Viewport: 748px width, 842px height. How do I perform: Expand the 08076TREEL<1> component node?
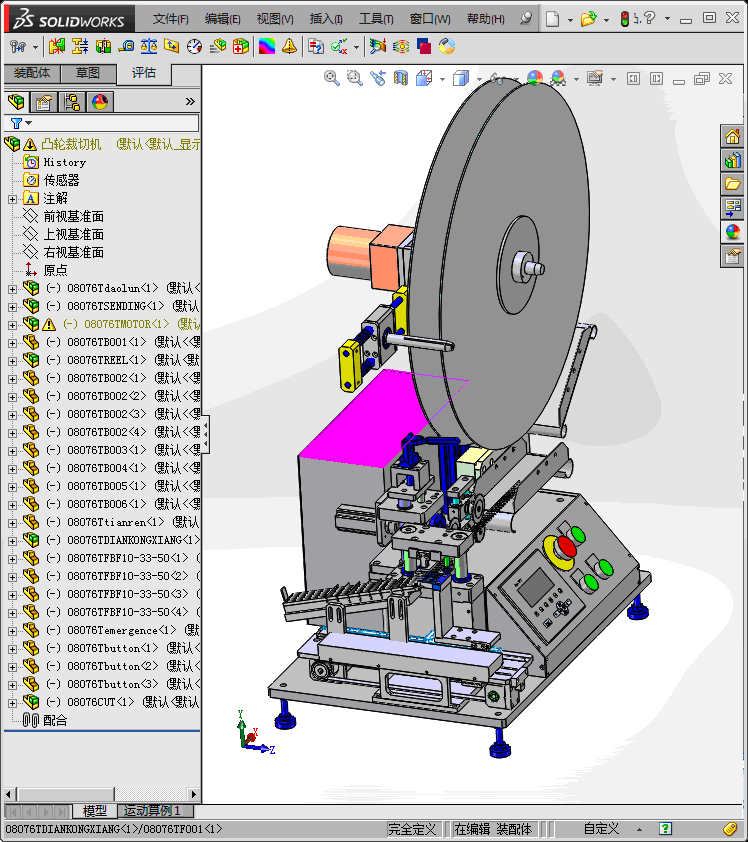12,361
